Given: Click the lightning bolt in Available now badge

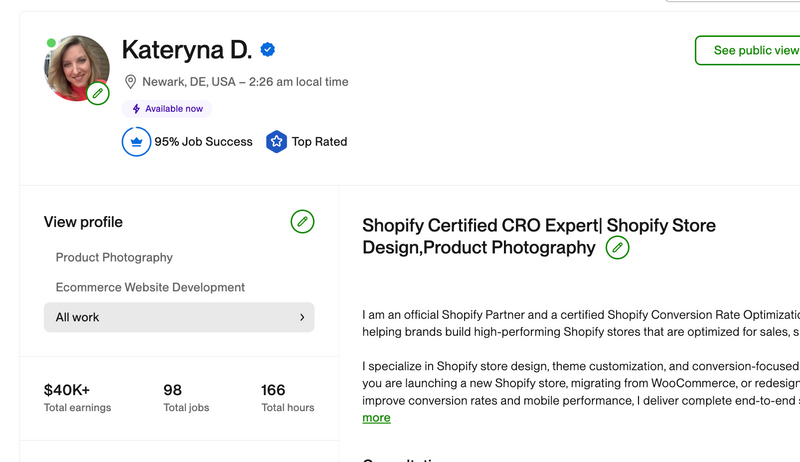Looking at the screenshot, I should click(136, 109).
